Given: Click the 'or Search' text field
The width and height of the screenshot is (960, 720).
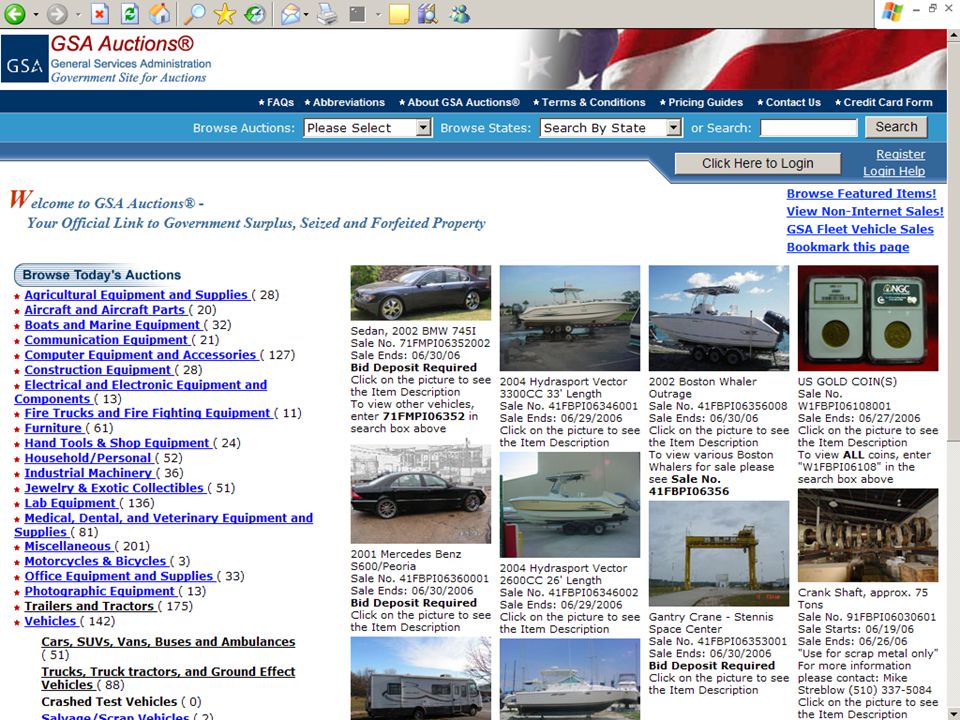Looking at the screenshot, I should click(x=809, y=128).
